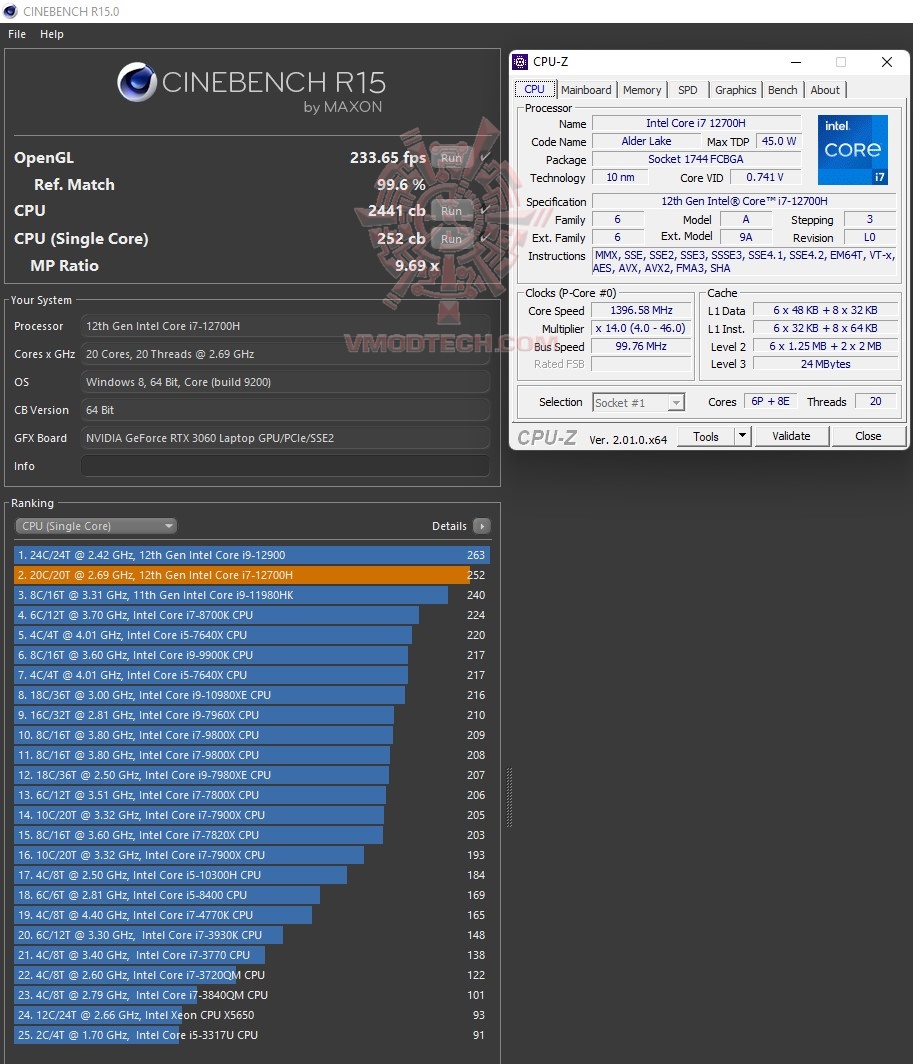
Task: Click the Multiplier value x 14.0
Action: point(641,328)
